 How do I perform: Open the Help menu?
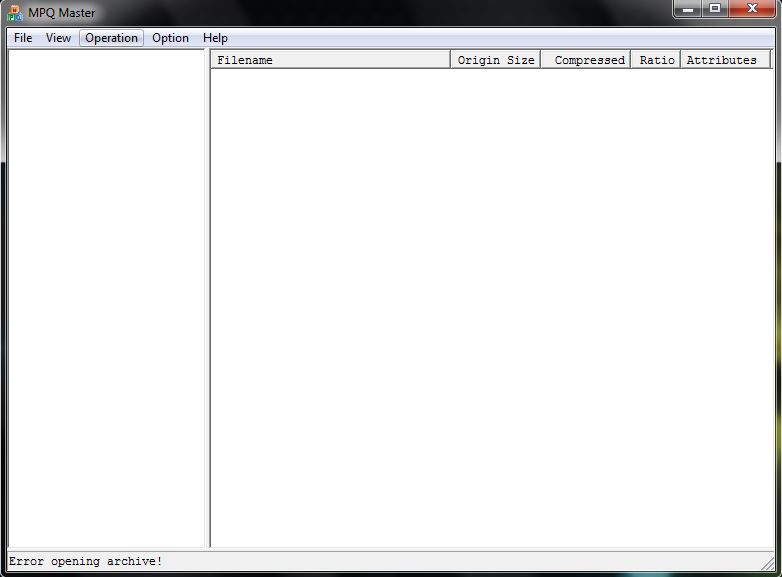(215, 38)
